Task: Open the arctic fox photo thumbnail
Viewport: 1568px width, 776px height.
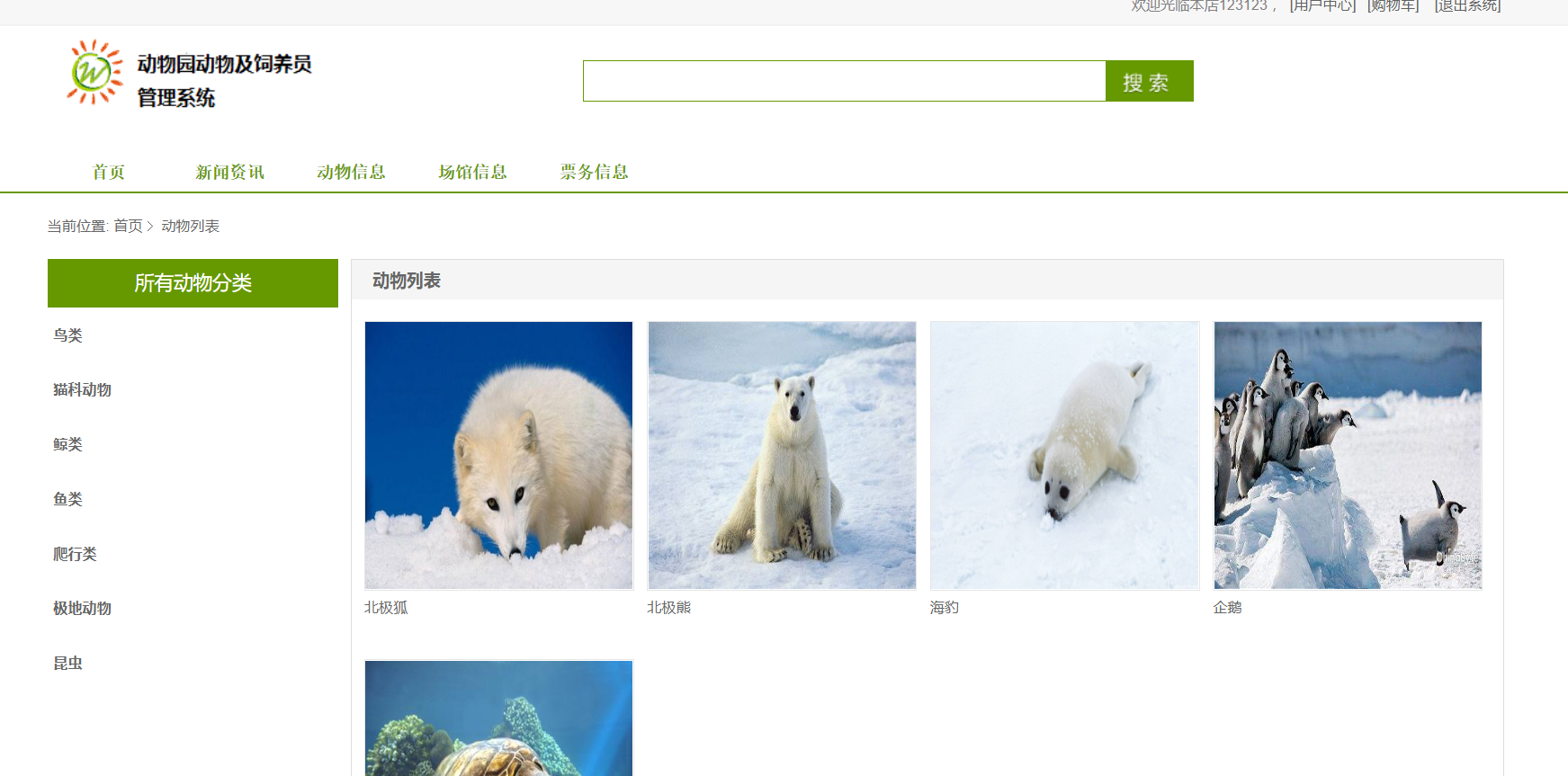Action: [x=499, y=455]
